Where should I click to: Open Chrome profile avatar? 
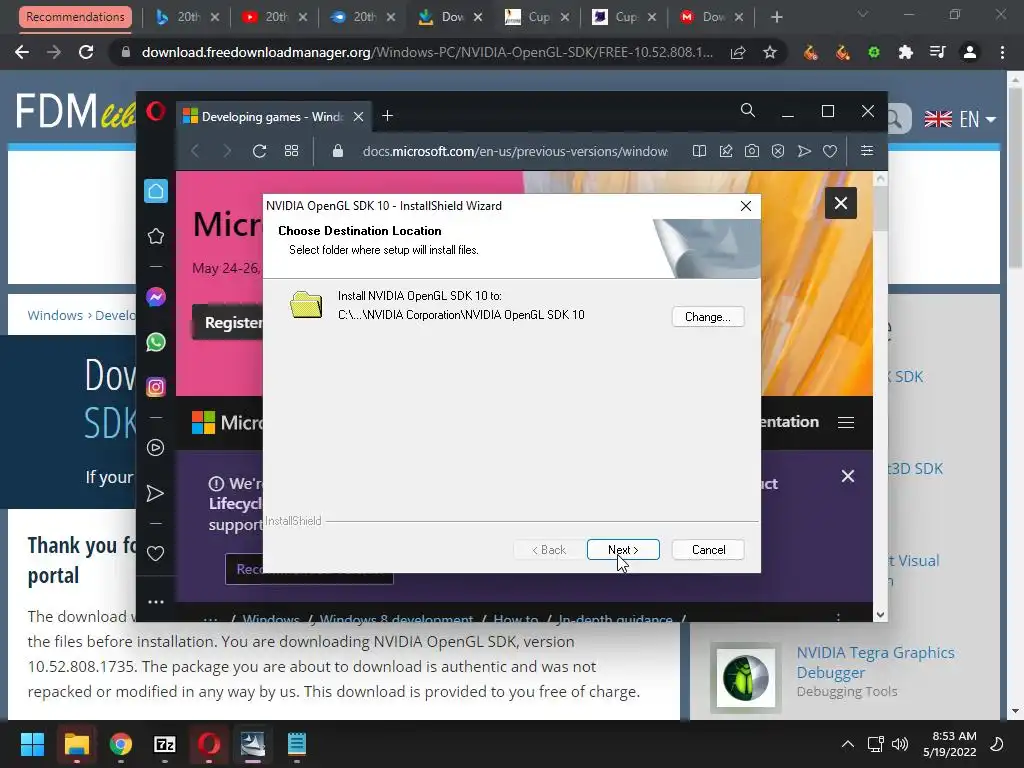tap(970, 52)
